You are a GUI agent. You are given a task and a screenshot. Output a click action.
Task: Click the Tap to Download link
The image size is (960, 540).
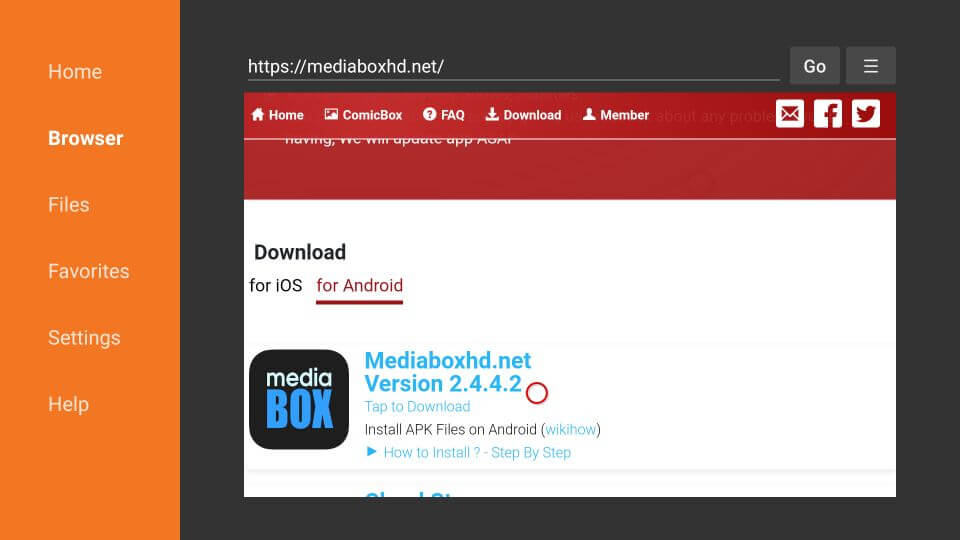(x=418, y=407)
